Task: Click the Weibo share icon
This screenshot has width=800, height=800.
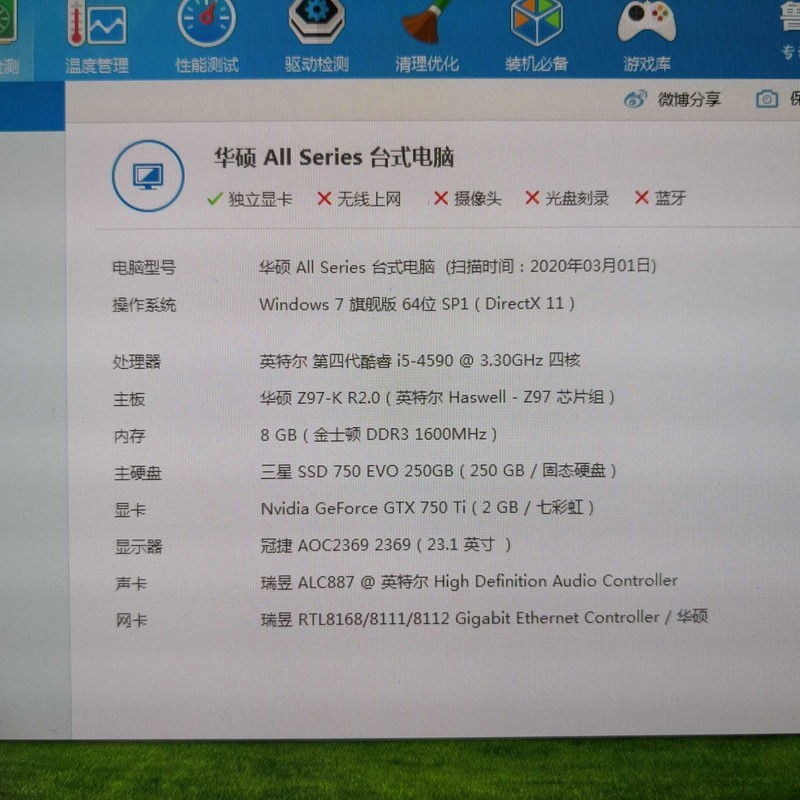Action: pyautogui.click(x=635, y=99)
